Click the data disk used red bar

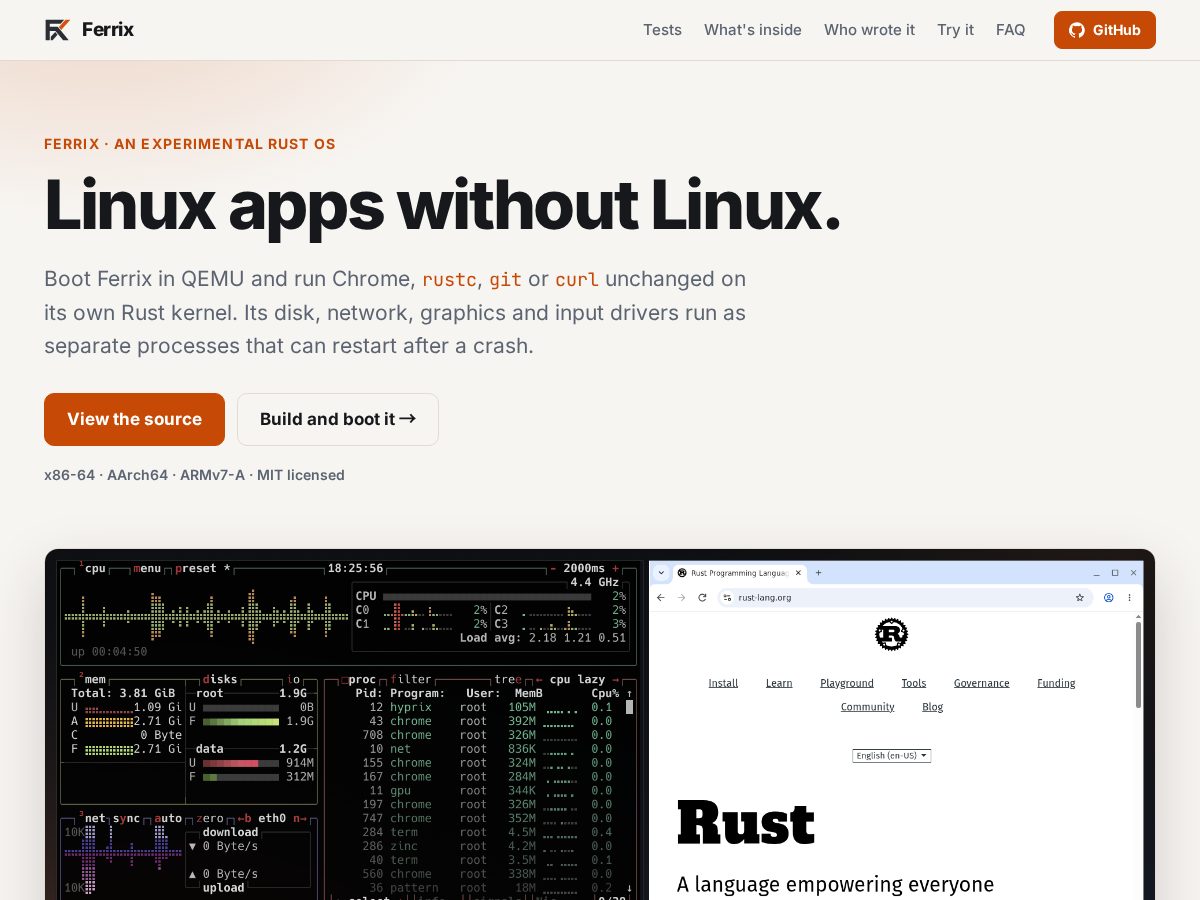pyautogui.click(x=230, y=763)
